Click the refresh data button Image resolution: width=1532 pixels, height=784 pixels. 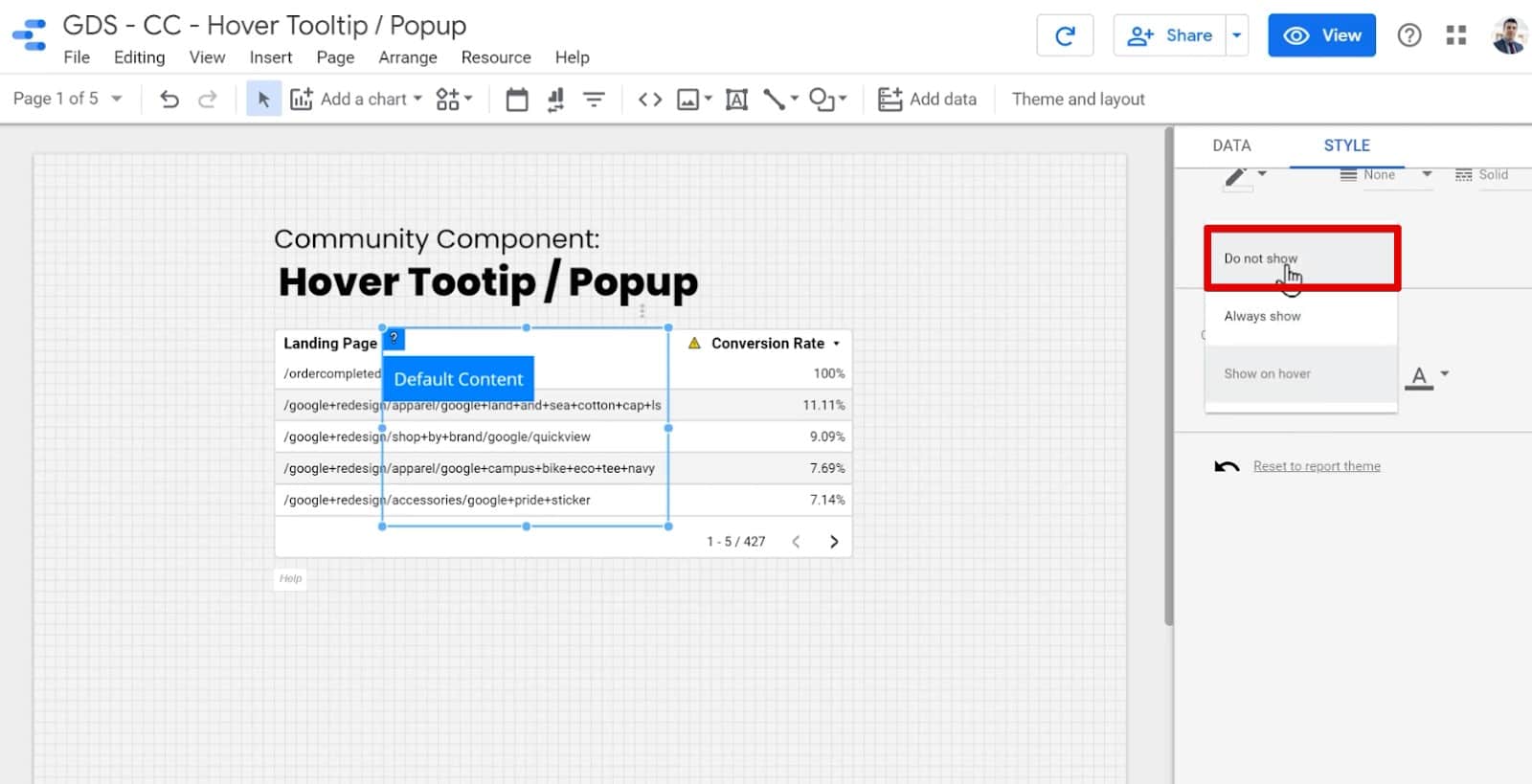point(1065,36)
